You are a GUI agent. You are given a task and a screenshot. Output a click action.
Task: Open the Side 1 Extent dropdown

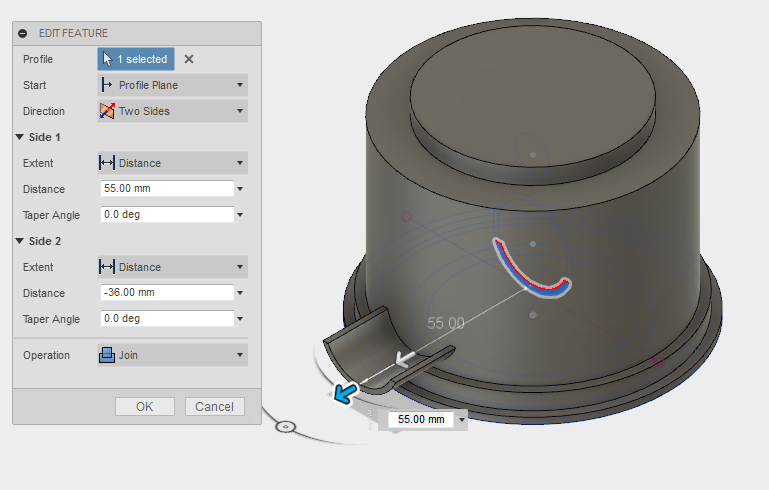point(173,163)
